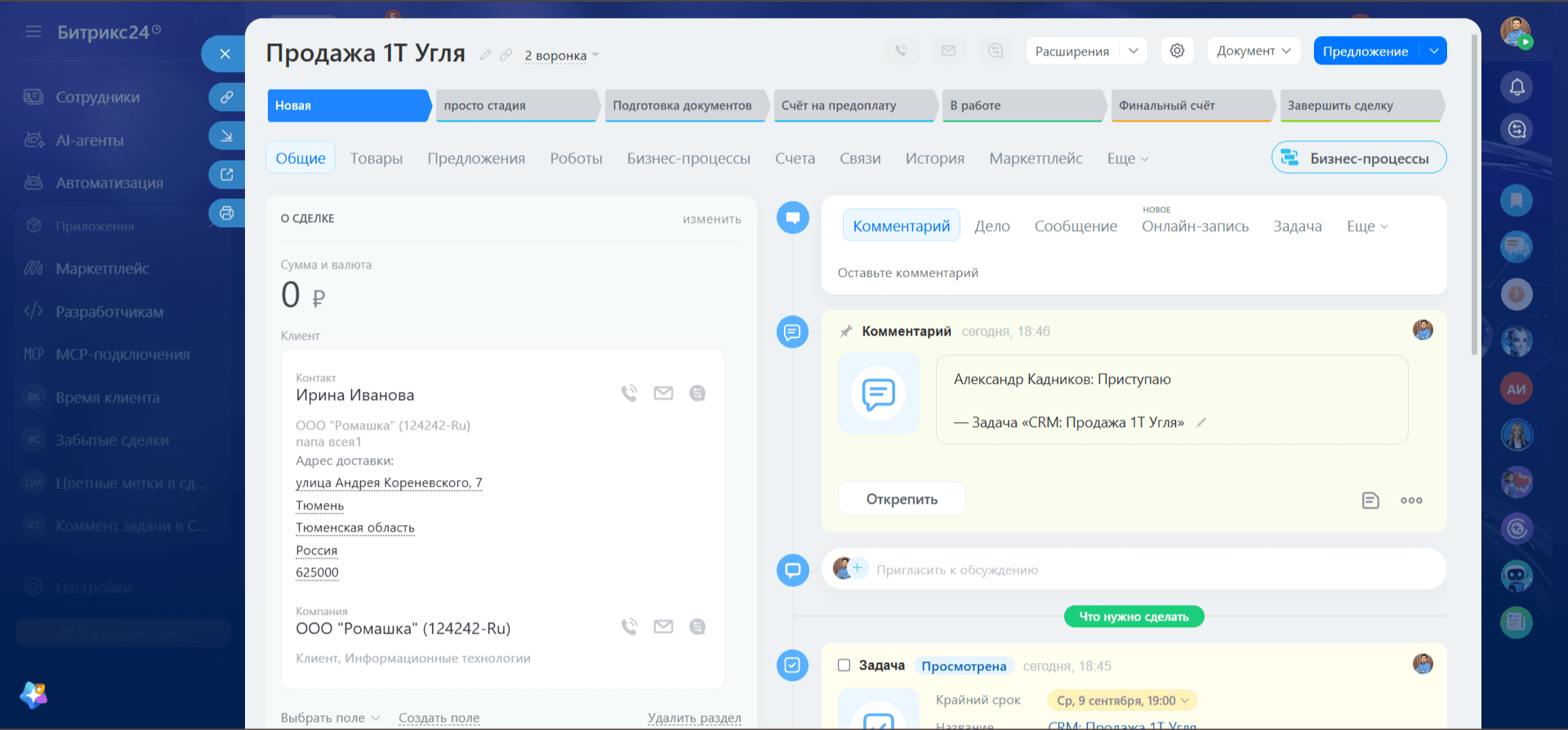Open the Документ dropdown
This screenshot has width=1568, height=730.
[1254, 51]
